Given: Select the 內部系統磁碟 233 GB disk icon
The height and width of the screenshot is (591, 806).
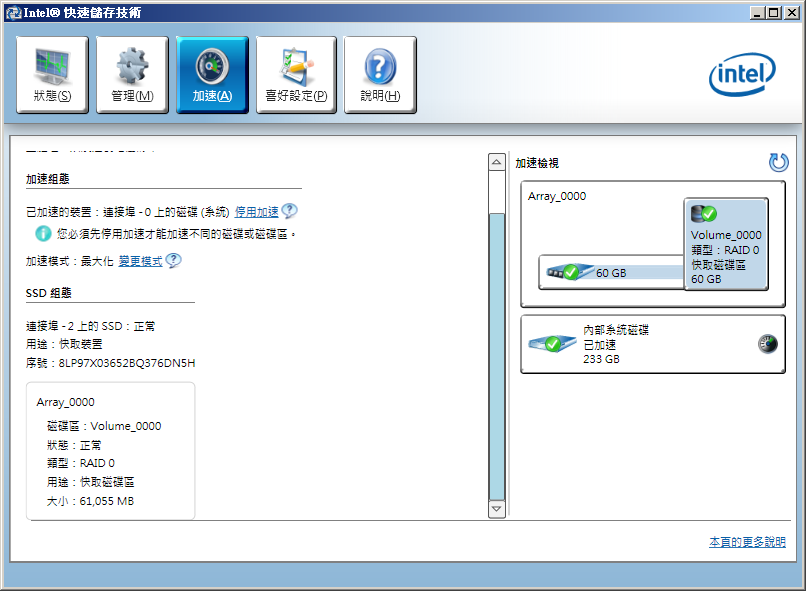Looking at the screenshot, I should point(553,343).
